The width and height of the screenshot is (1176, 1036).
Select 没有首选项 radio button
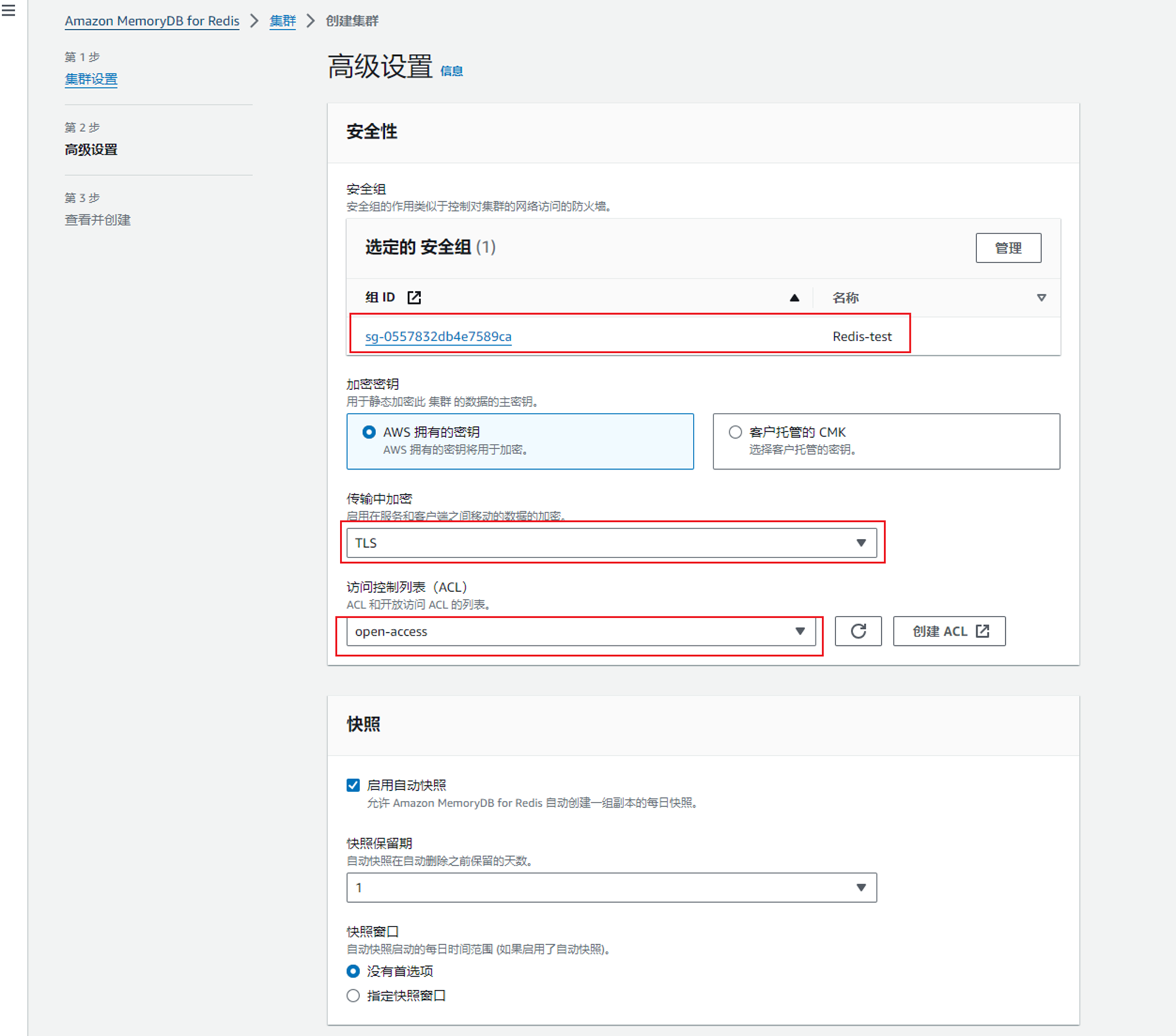tap(353, 971)
